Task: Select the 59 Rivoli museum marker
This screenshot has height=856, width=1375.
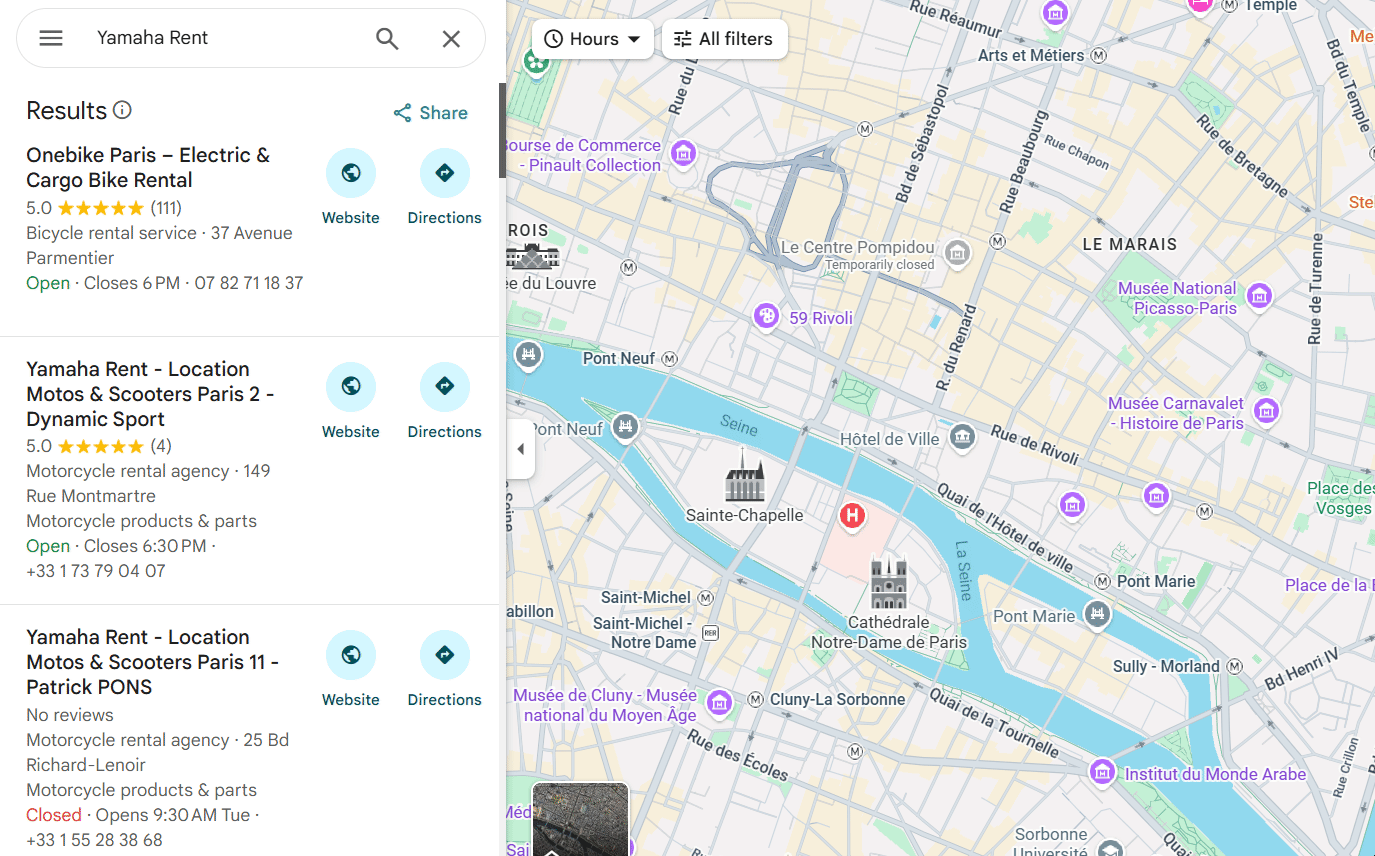Action: [x=766, y=315]
